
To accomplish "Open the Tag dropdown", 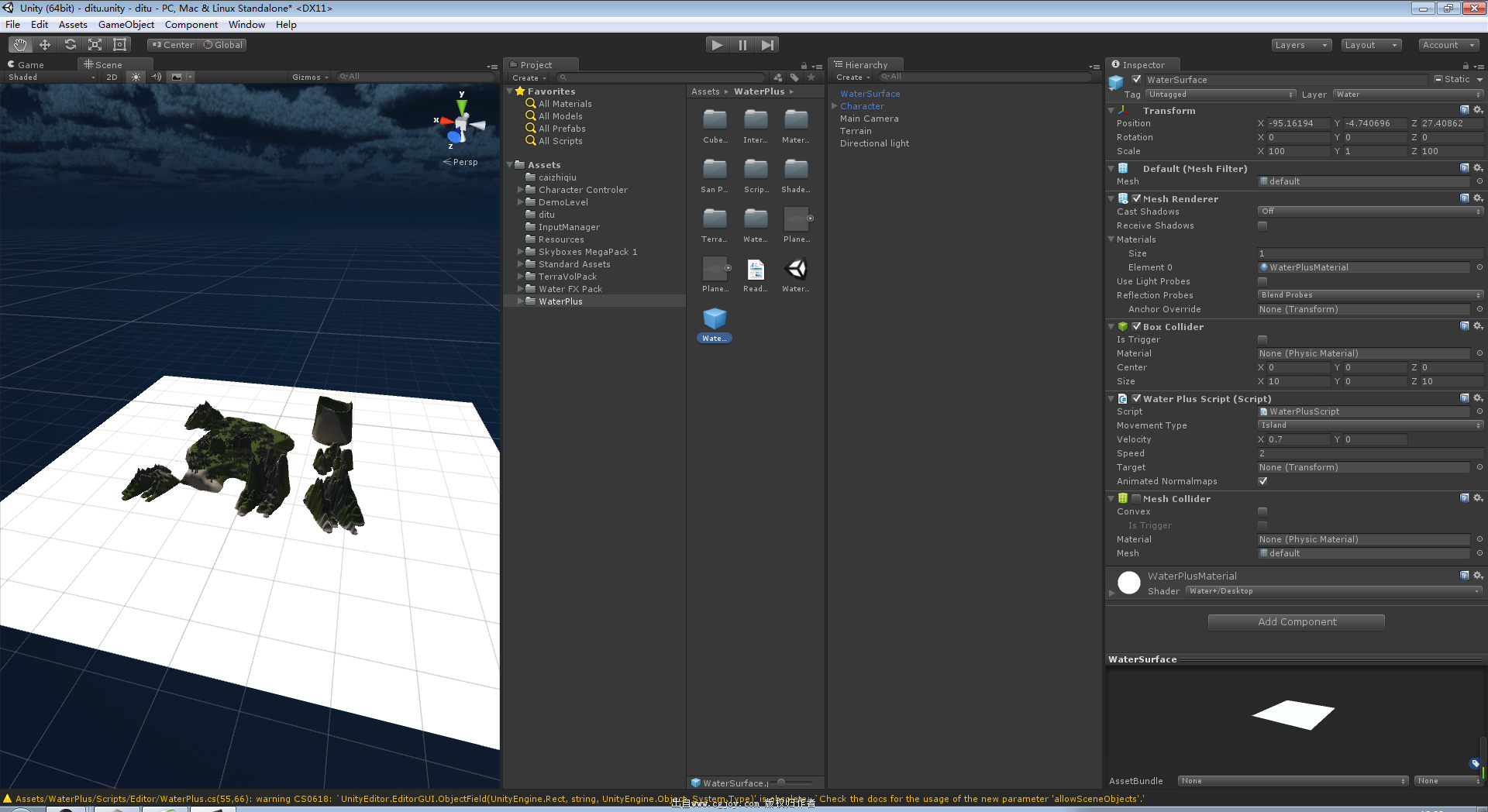I will pyautogui.click(x=1220, y=95).
